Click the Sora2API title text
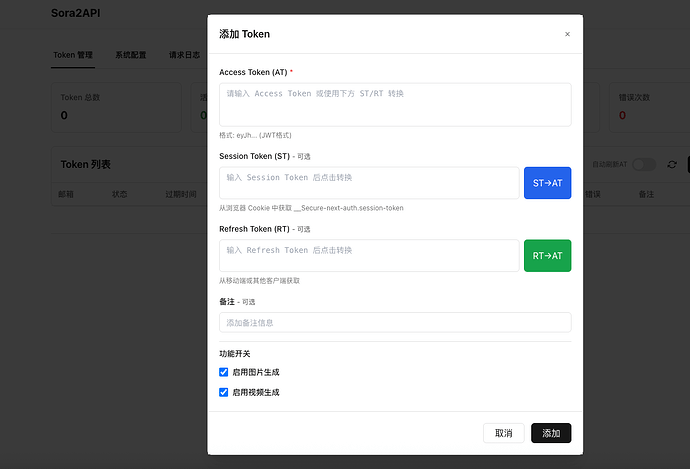690x469 pixels. point(76,13)
